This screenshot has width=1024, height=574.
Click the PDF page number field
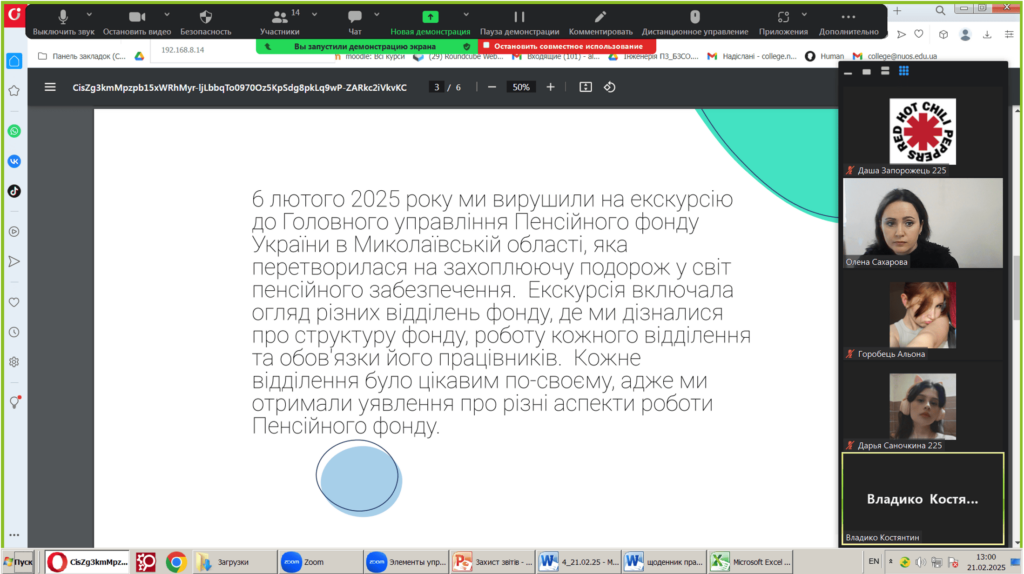point(436,87)
